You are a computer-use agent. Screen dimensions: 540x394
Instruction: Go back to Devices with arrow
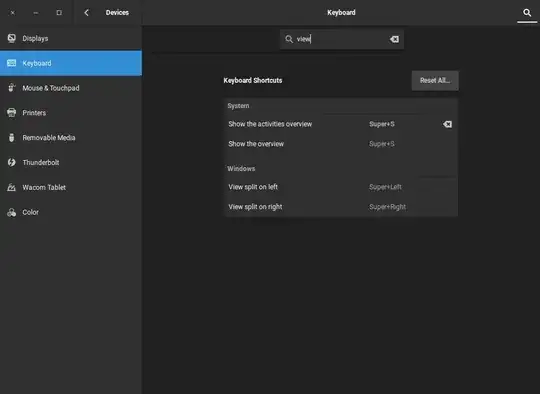pyautogui.click(x=86, y=13)
